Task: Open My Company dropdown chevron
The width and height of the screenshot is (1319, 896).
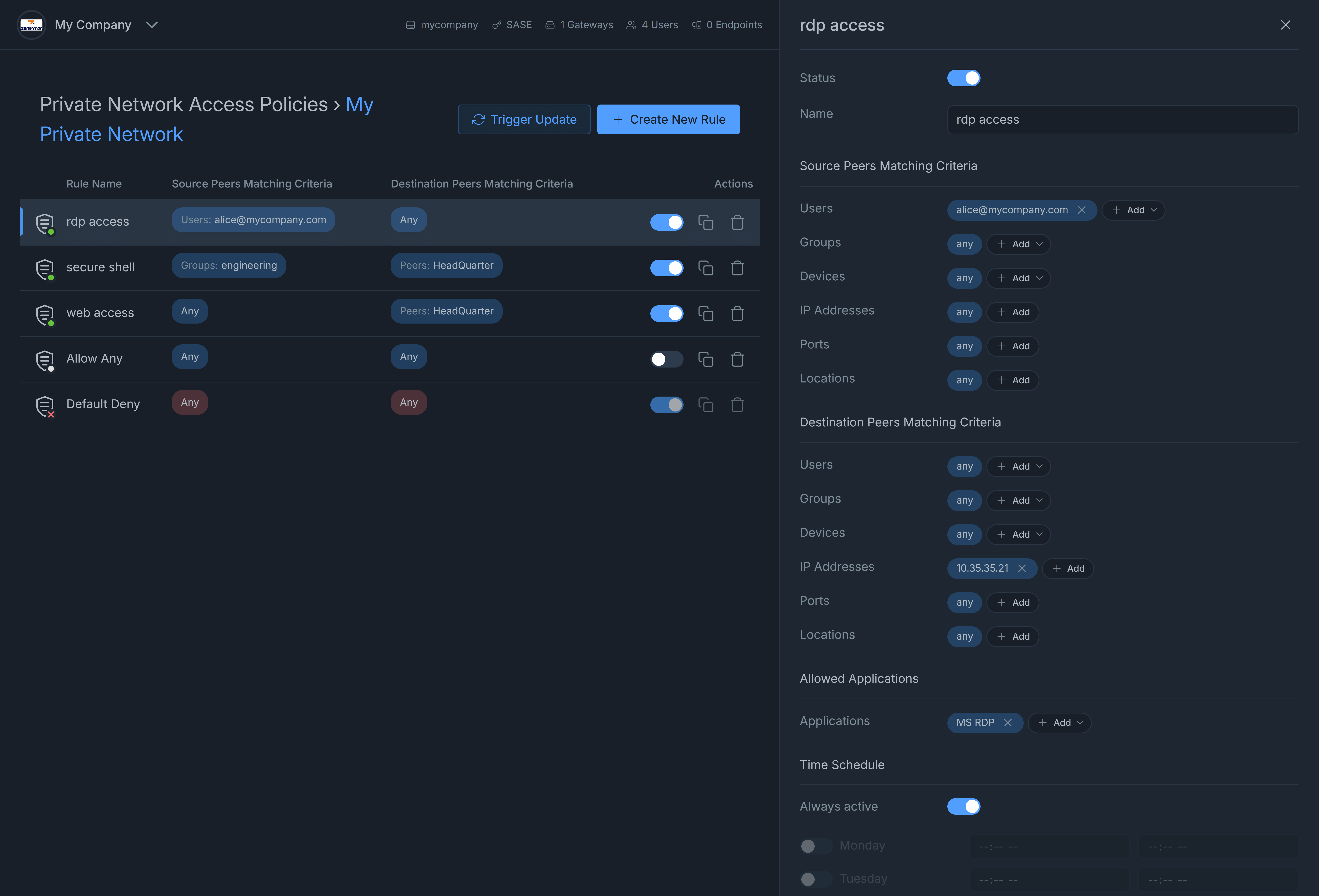Action: [152, 25]
